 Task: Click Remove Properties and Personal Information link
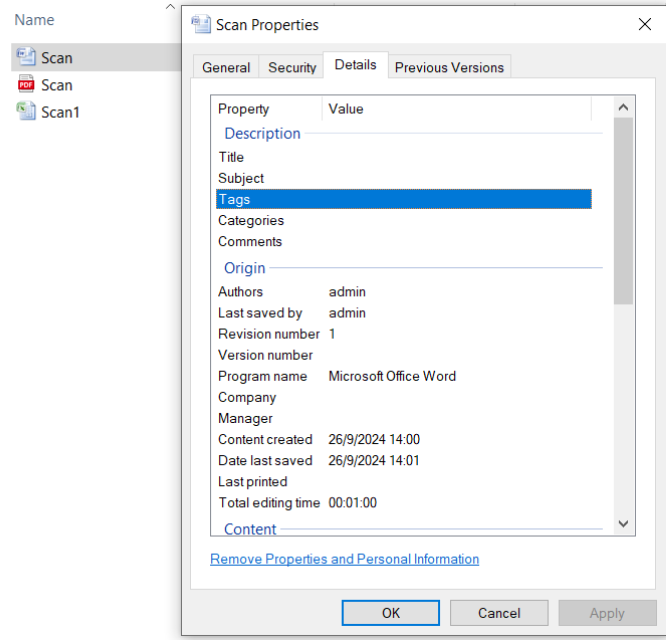[344, 559]
